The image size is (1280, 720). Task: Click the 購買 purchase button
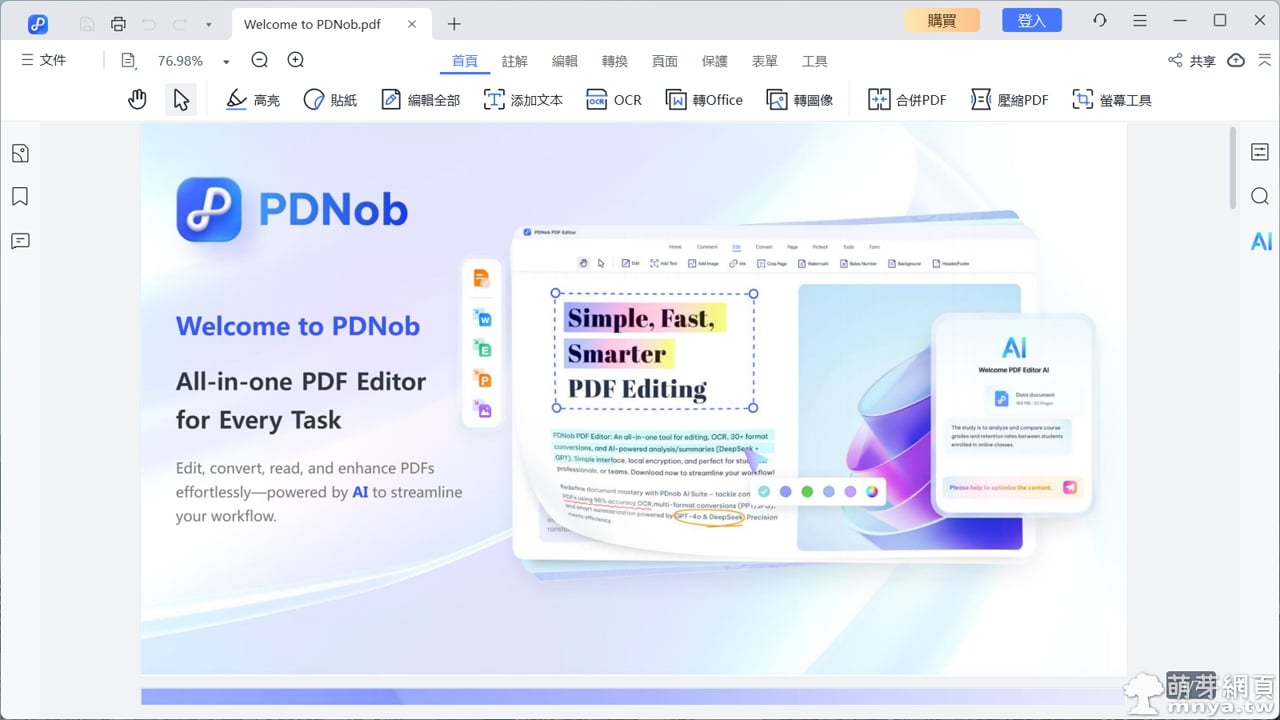click(941, 20)
